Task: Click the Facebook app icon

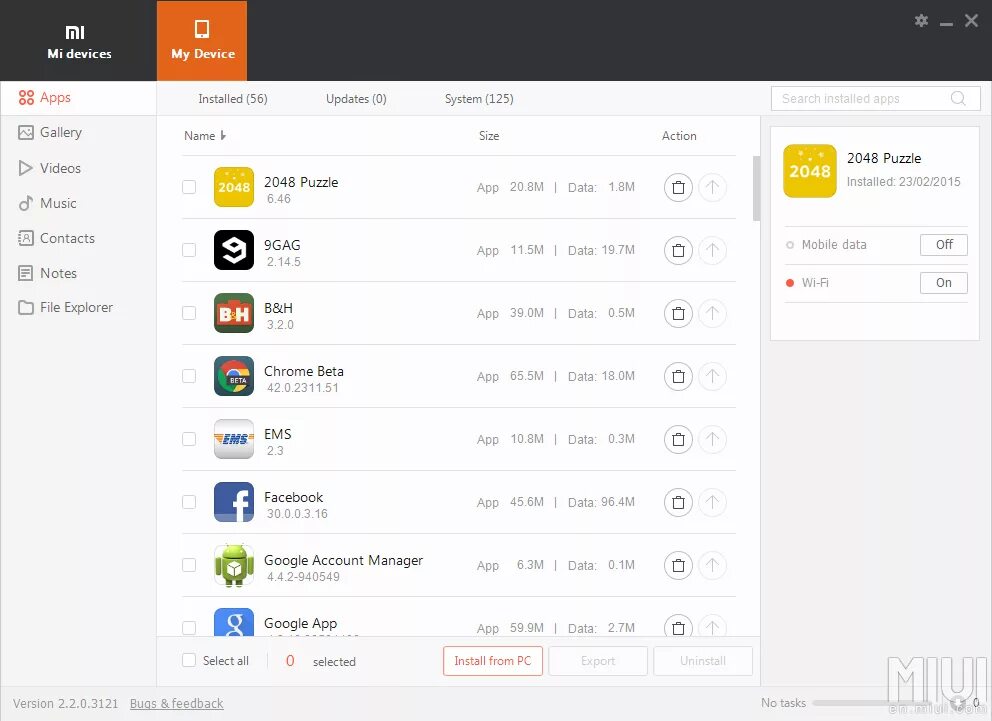Action: click(x=234, y=502)
